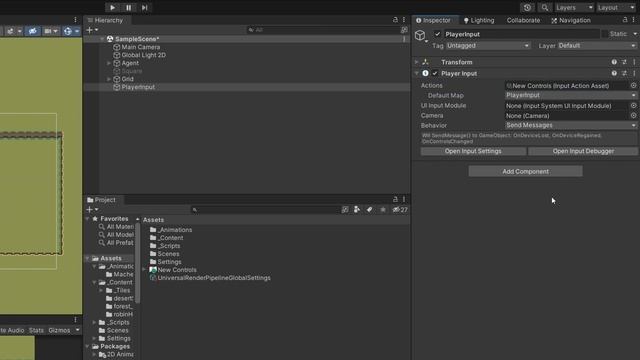Toggle the PlayerInput GameObject active checkbox
The width and height of the screenshot is (640, 360).
(x=438, y=34)
